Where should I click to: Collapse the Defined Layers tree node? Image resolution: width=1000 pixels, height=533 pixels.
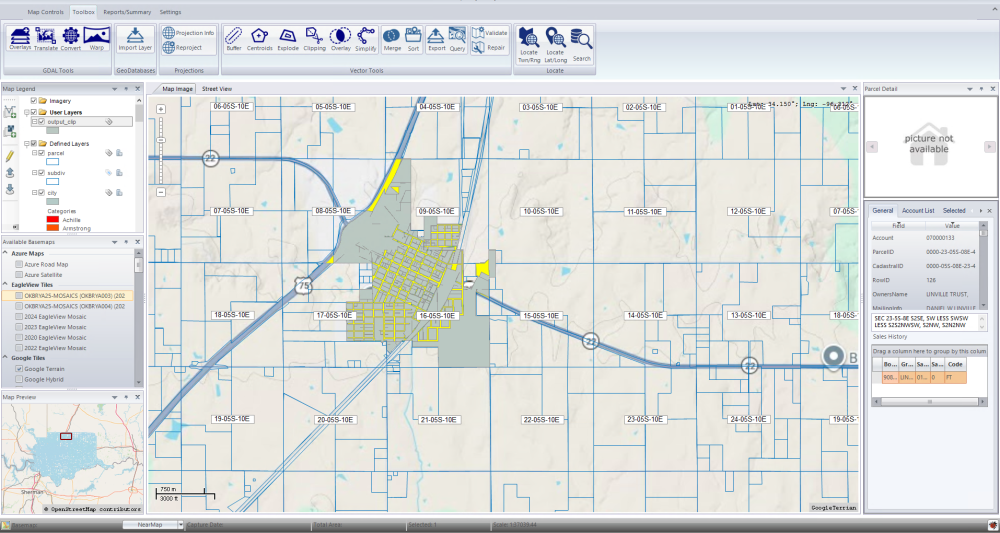27,143
